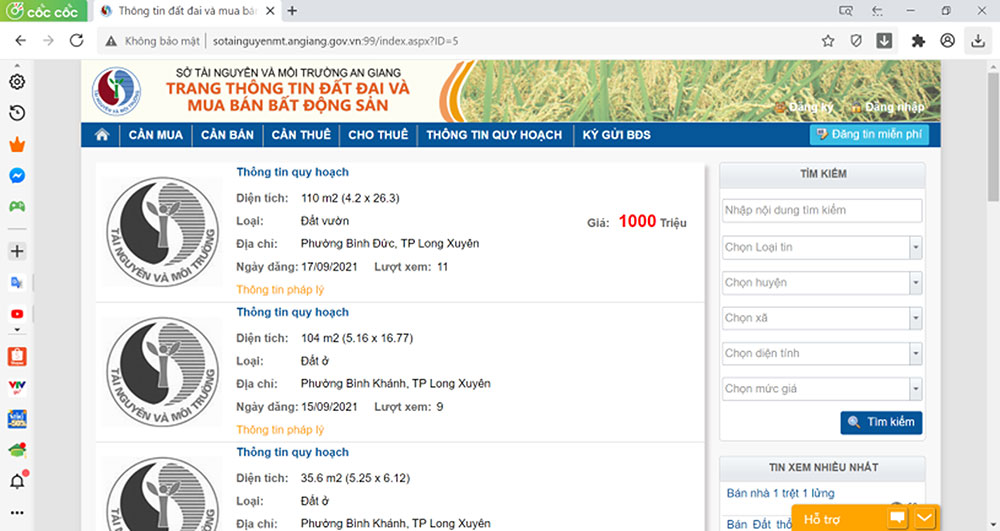Open the game controller sidebar icon
1000x531 pixels.
tap(17, 207)
